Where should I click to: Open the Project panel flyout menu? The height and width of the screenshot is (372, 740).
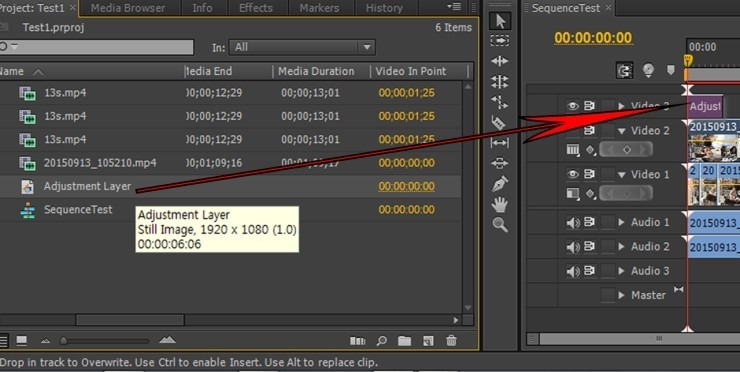[x=454, y=7]
